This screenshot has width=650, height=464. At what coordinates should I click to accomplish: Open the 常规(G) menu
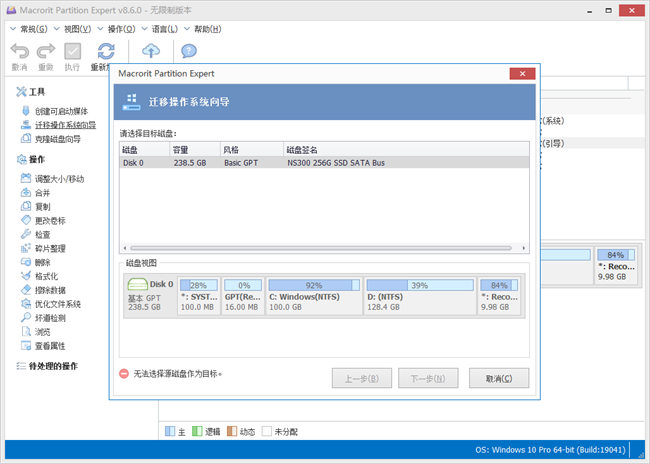[x=33, y=29]
